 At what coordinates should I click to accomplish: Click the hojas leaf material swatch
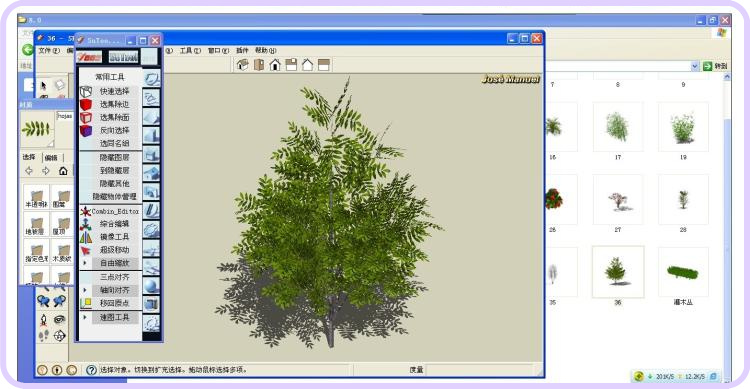[x=37, y=129]
